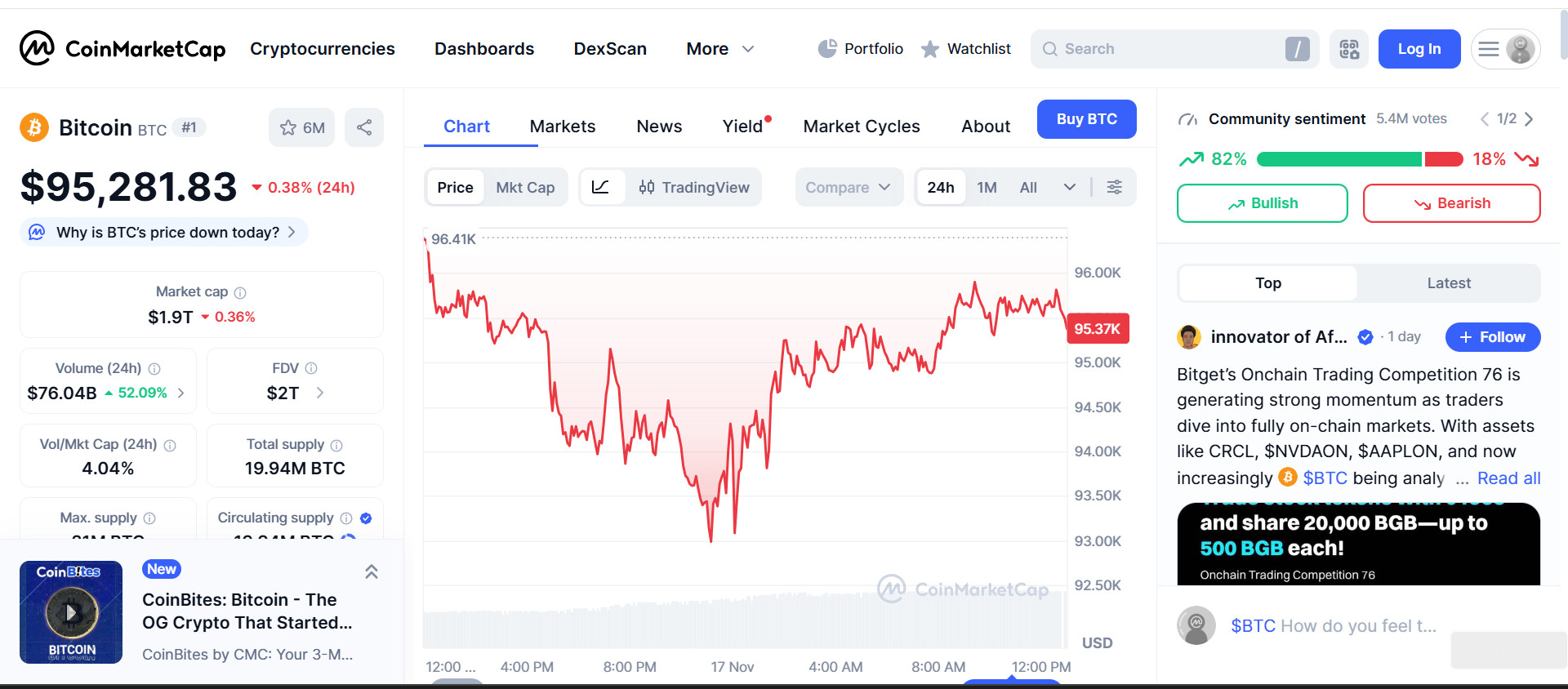
Task: Open chart settings sliders icon
Action: pyautogui.click(x=1114, y=188)
